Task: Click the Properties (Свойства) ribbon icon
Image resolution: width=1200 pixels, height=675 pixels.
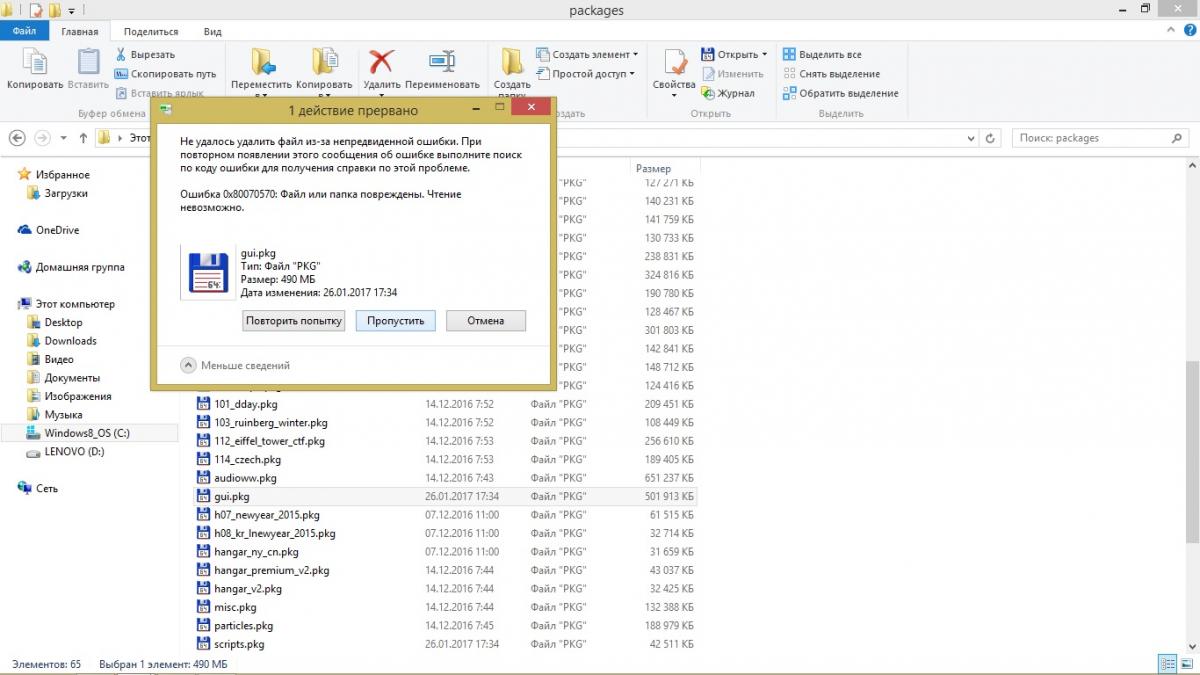Action: tap(674, 63)
